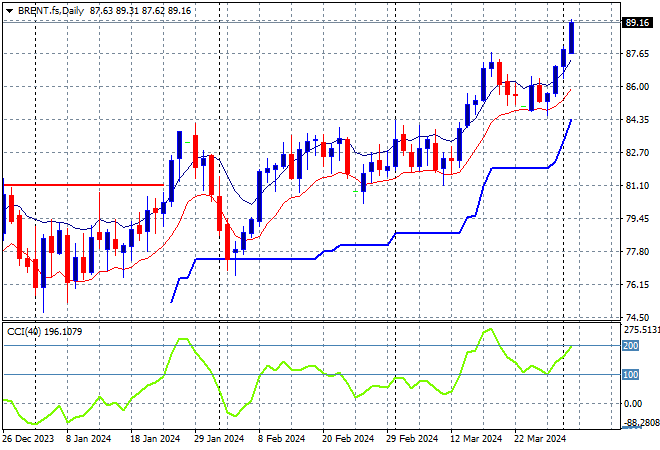Select the 29 Feb 2024 date label
The width and height of the screenshot is (660, 450).
[412, 439]
